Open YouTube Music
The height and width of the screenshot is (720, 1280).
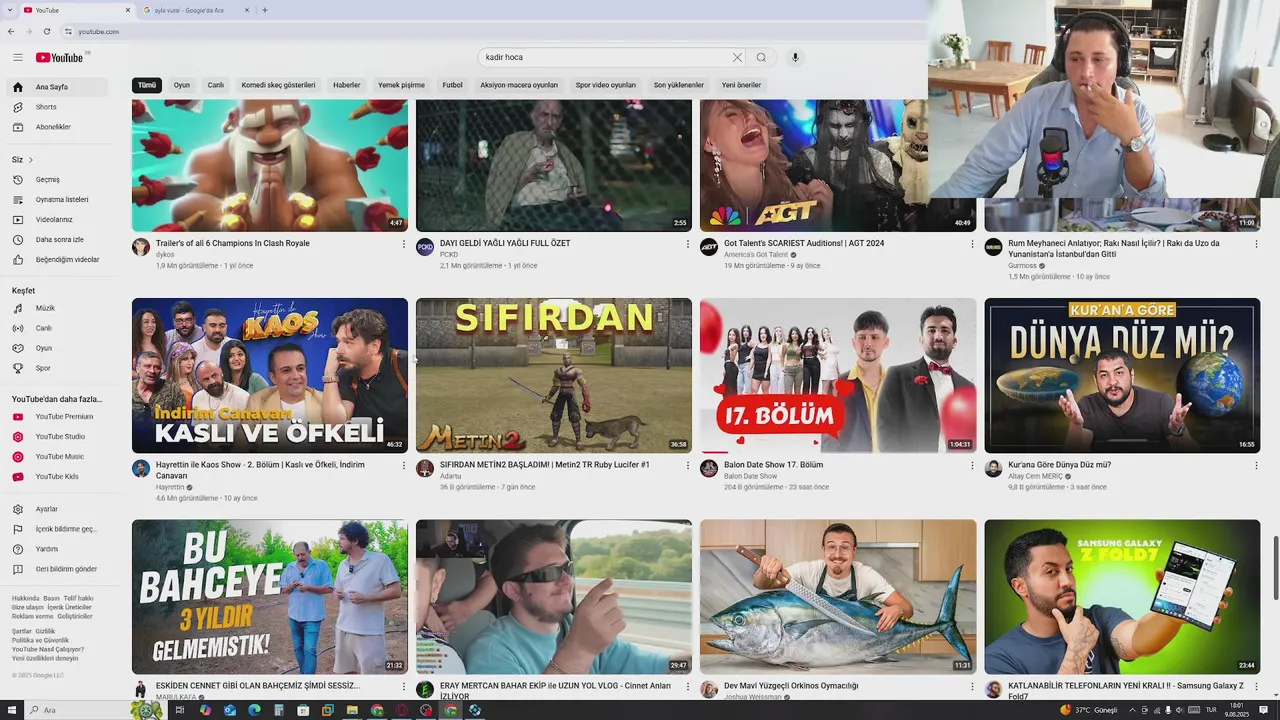(x=57, y=456)
